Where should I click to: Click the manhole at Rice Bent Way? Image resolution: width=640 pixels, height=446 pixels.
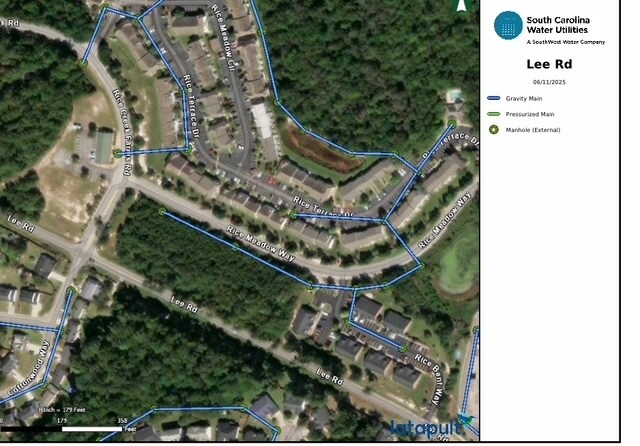pyautogui.click(x=403, y=348)
